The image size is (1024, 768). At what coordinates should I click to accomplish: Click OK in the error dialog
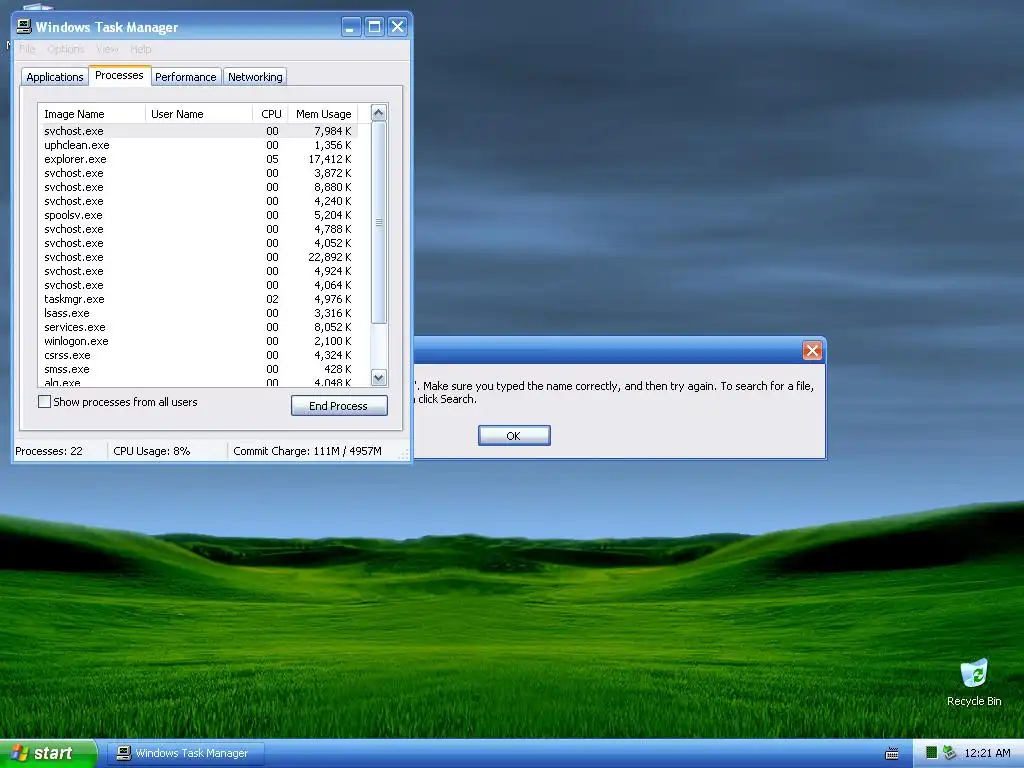coord(514,436)
